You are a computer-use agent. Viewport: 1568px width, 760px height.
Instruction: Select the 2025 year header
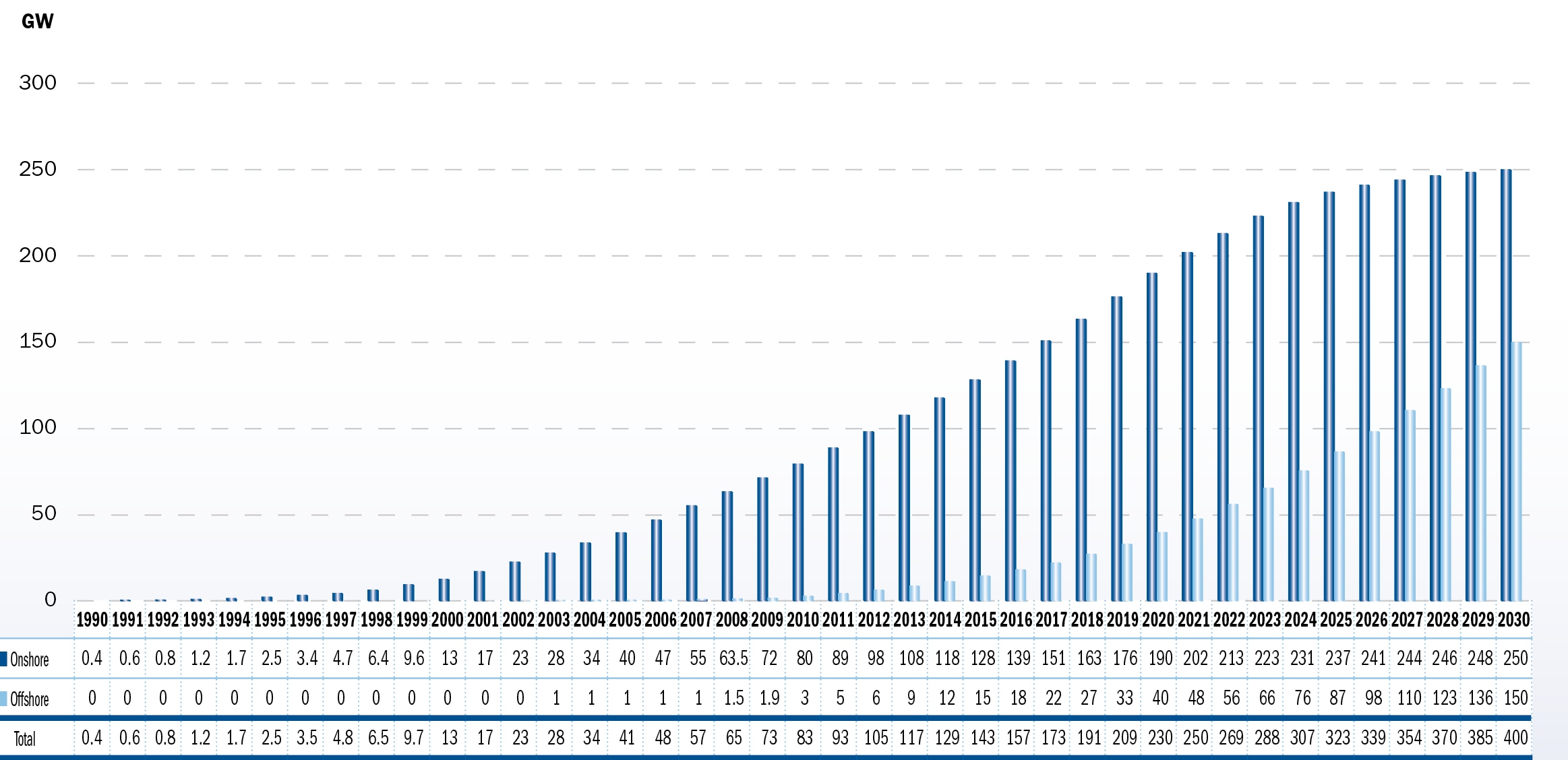(1337, 620)
